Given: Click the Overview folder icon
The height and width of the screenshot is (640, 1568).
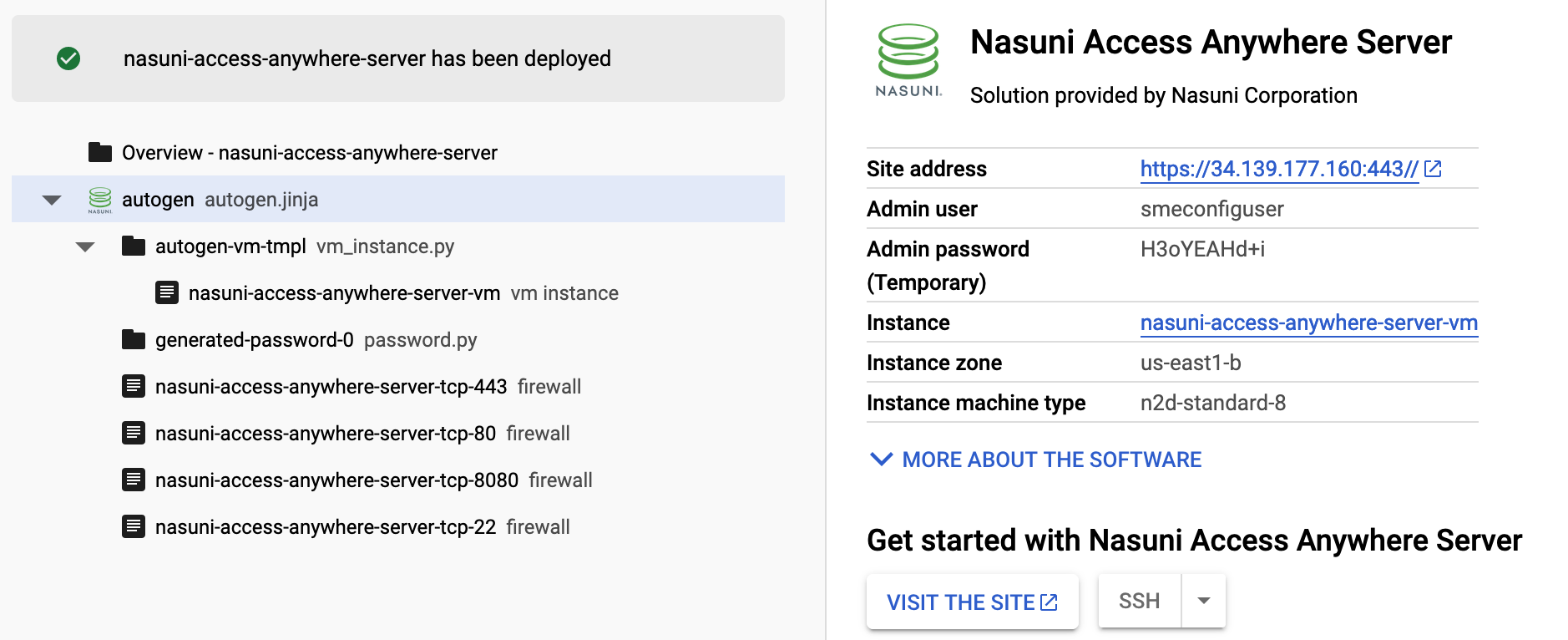Looking at the screenshot, I should click(100, 152).
